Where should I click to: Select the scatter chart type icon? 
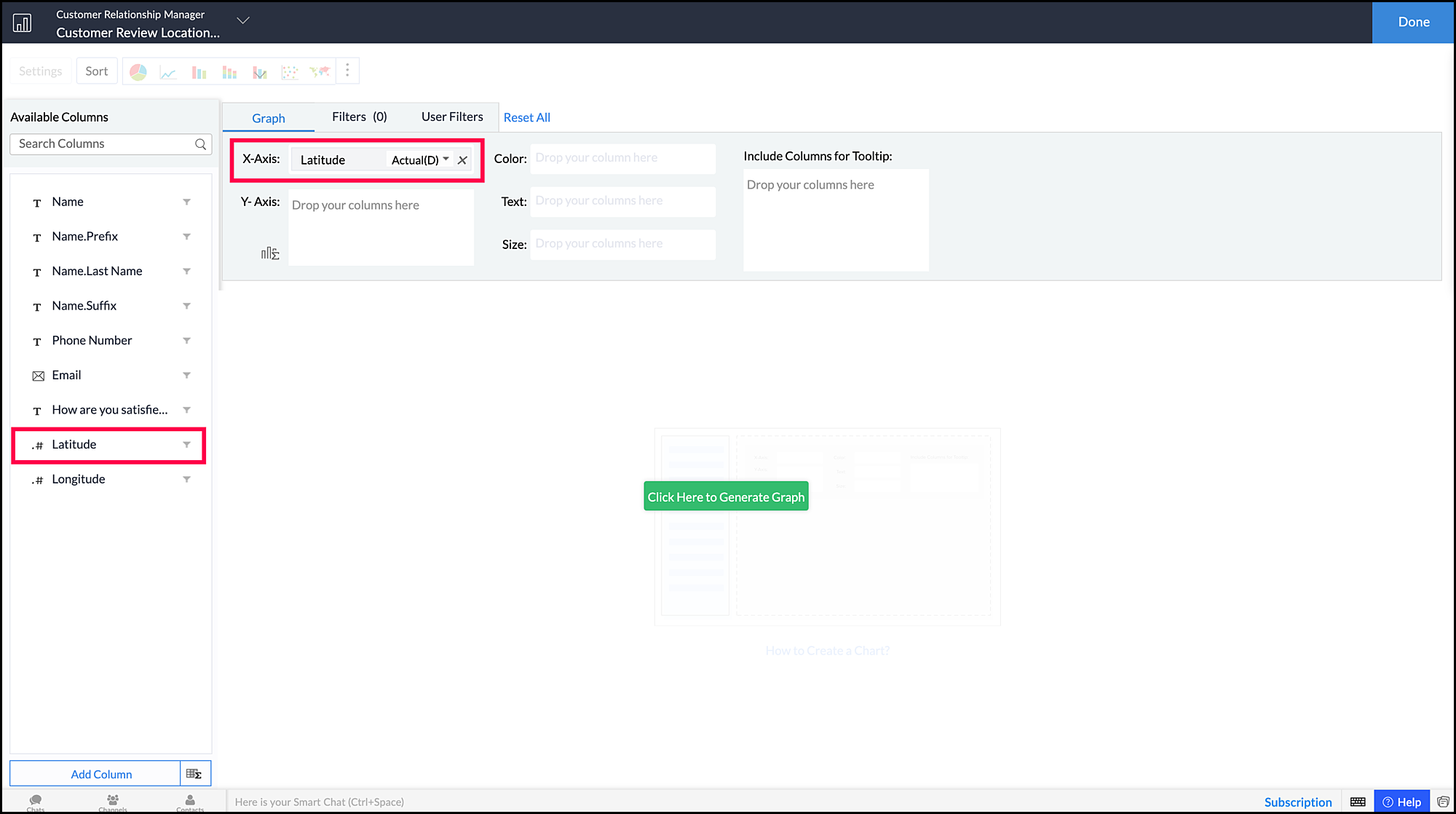pyautogui.click(x=290, y=71)
